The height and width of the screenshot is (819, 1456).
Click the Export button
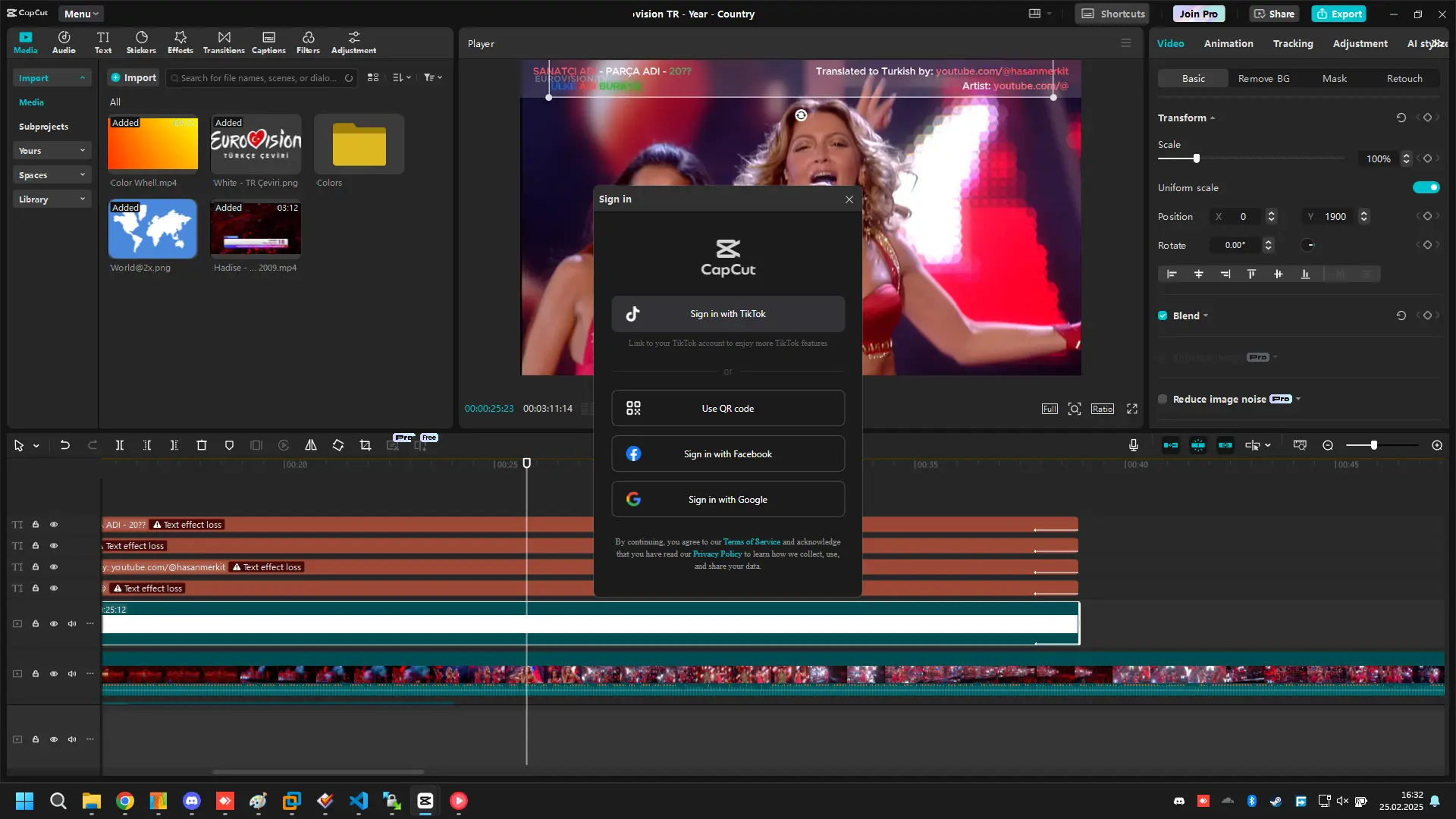(1339, 14)
